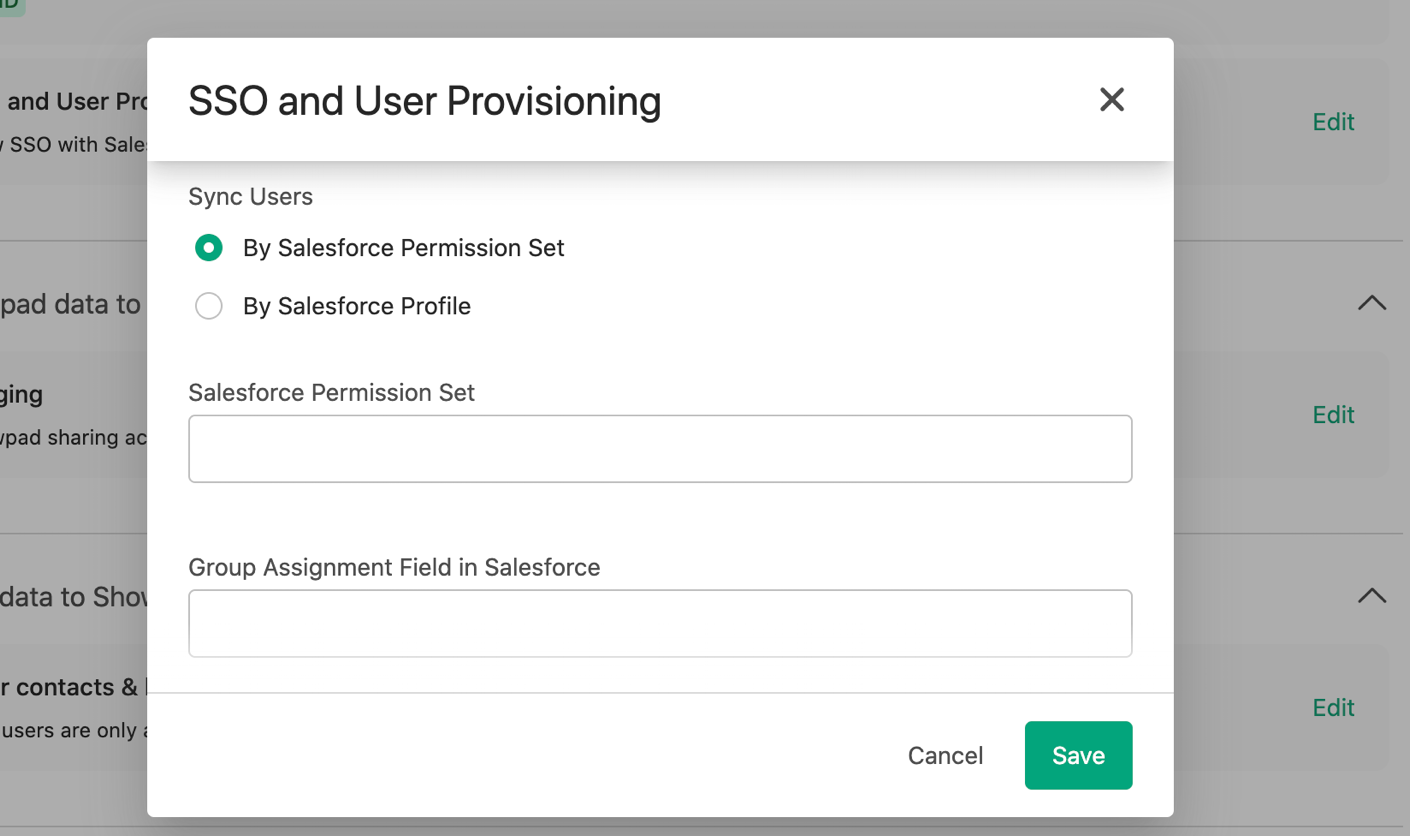Viewport: 1410px width, 836px height.
Task: Click the Salesforce Permission Set input field
Action: 660,449
